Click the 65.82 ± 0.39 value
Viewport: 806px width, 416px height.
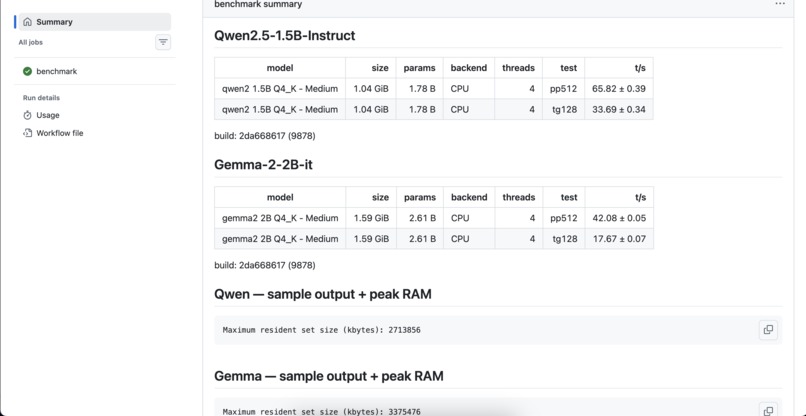coord(619,88)
